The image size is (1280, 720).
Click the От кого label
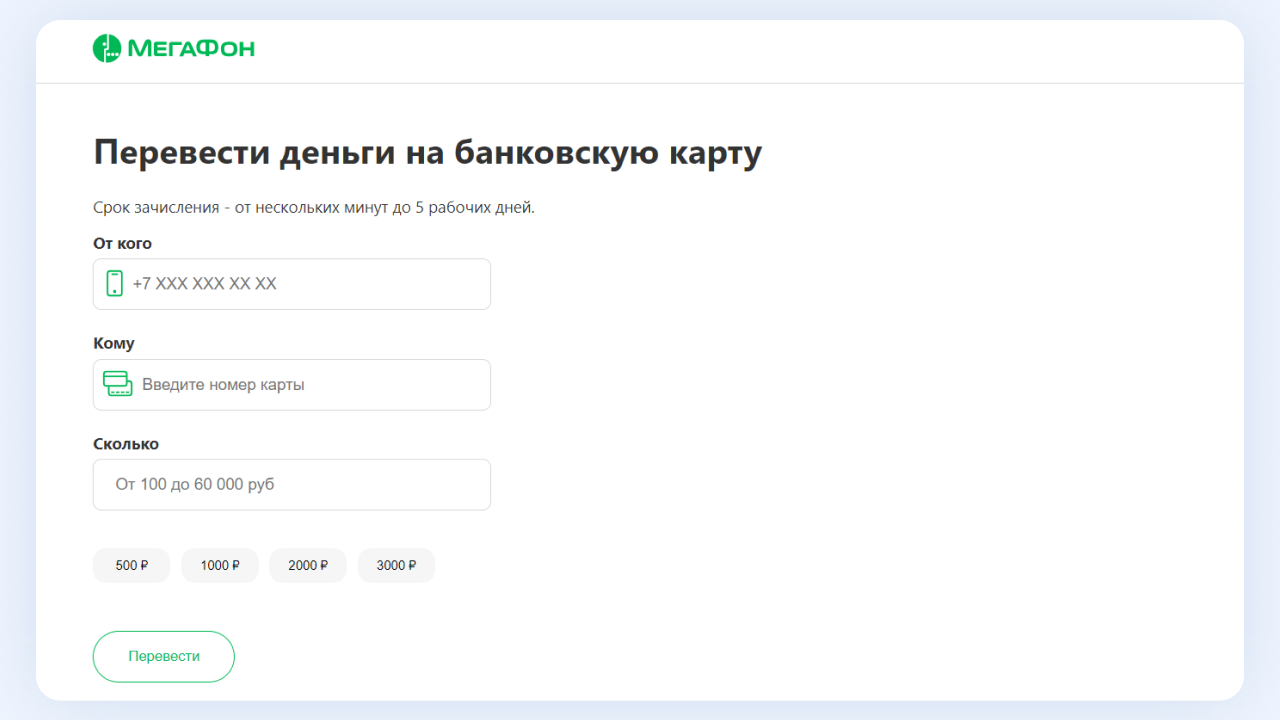[x=122, y=243]
